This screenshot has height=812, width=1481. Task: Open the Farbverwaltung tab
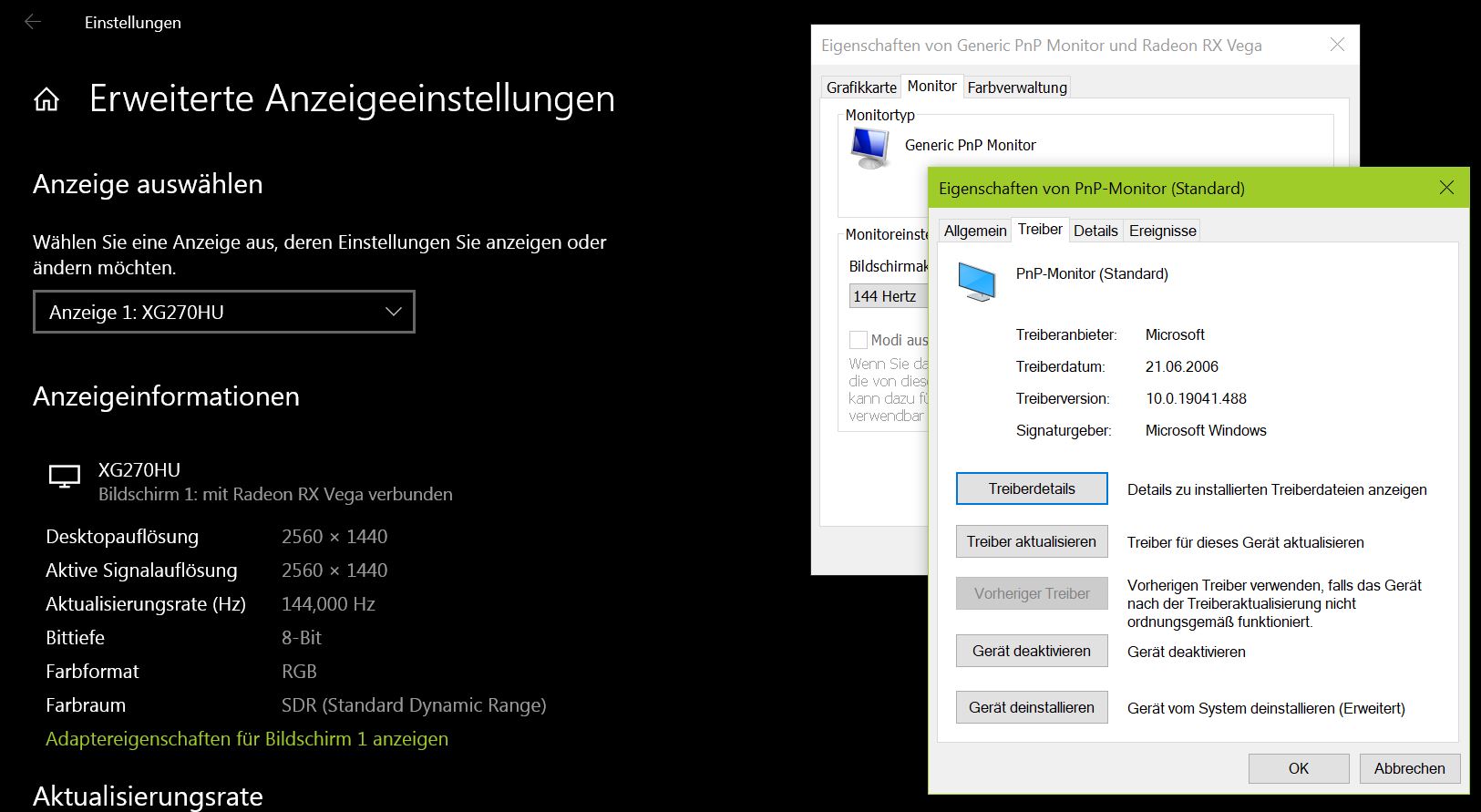point(1017,87)
